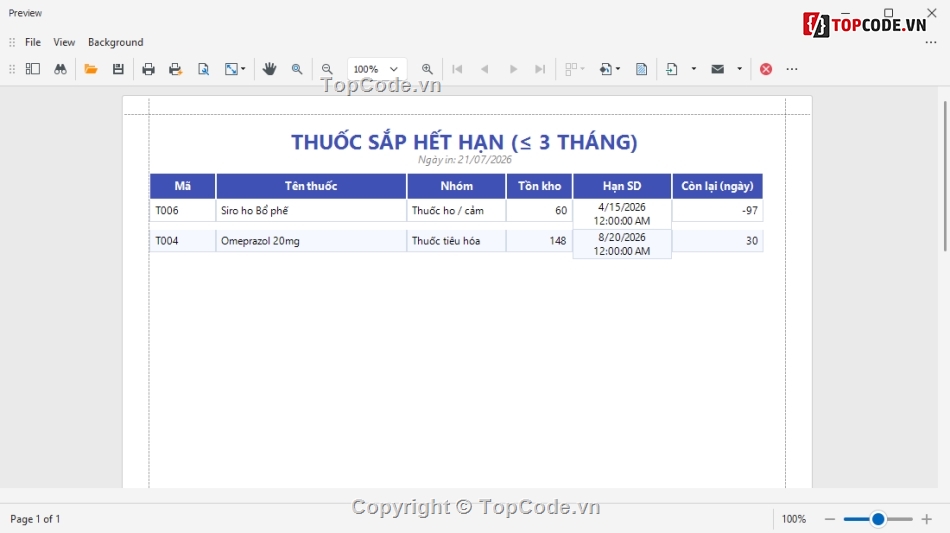The image size is (950, 533).
Task: Click the minus zoom button in status bar
Action: (x=830, y=519)
